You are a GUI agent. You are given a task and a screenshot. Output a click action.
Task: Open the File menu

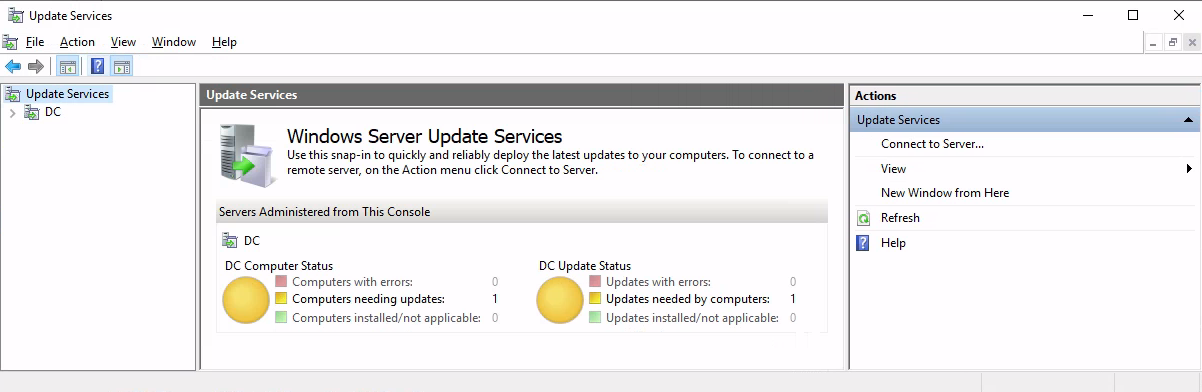pos(35,42)
